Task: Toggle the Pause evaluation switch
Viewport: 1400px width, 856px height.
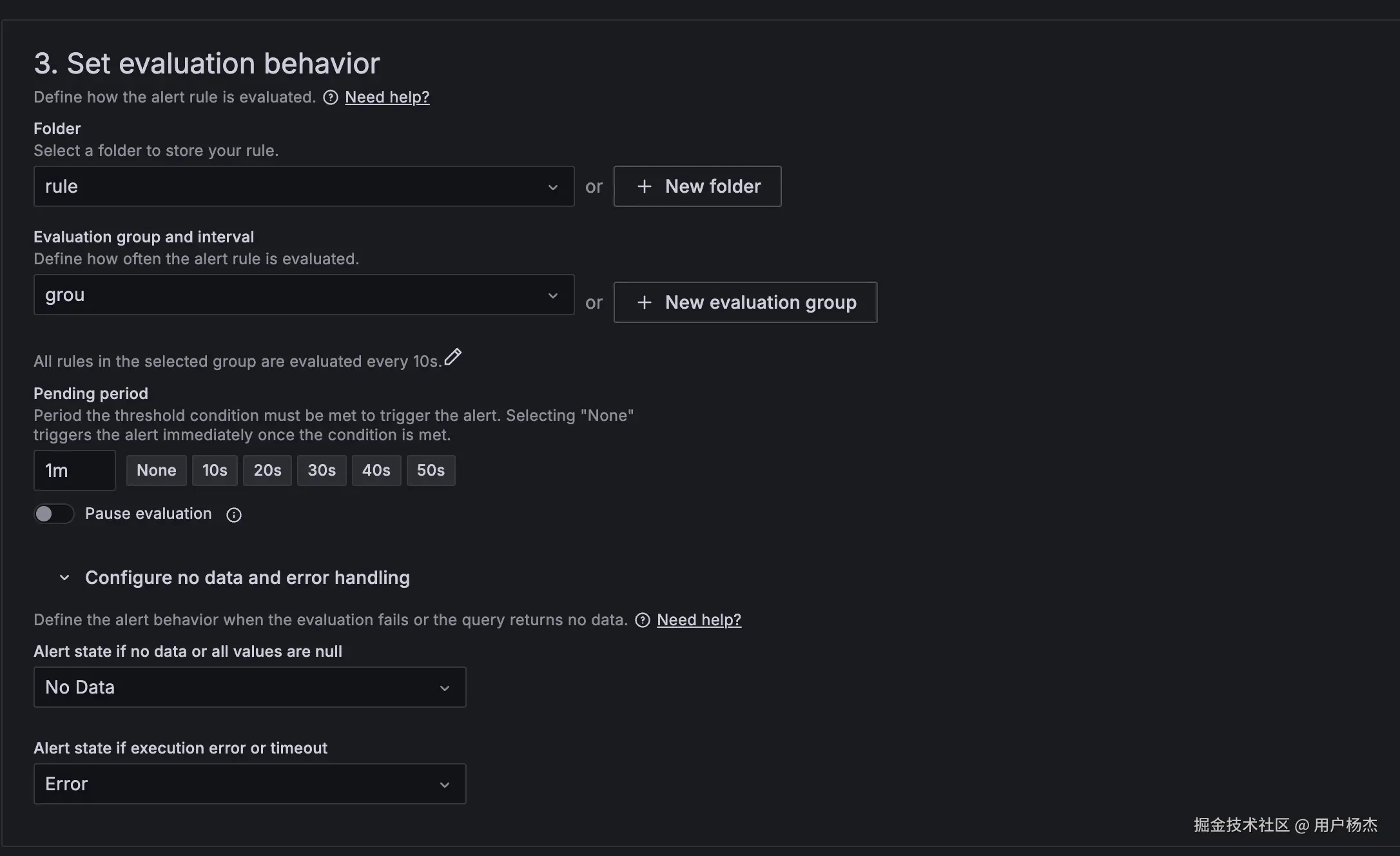Action: pos(53,514)
